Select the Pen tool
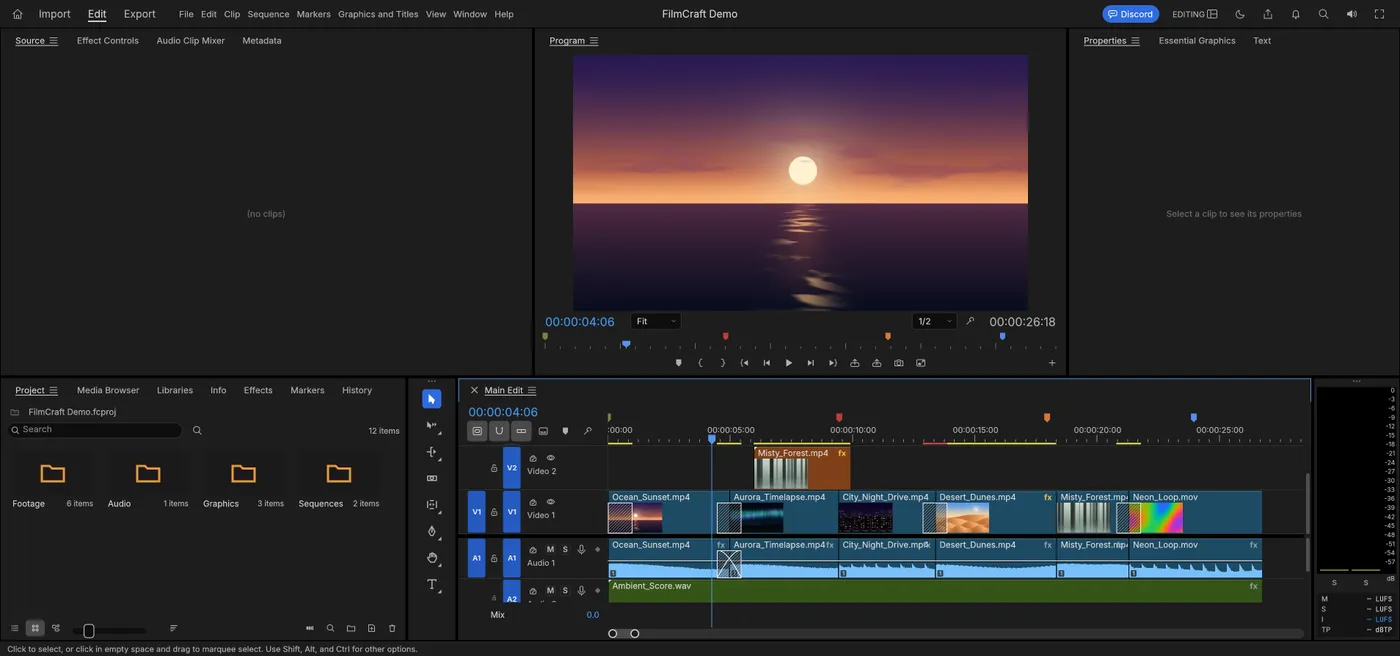This screenshot has height=656, width=1400. (432, 531)
